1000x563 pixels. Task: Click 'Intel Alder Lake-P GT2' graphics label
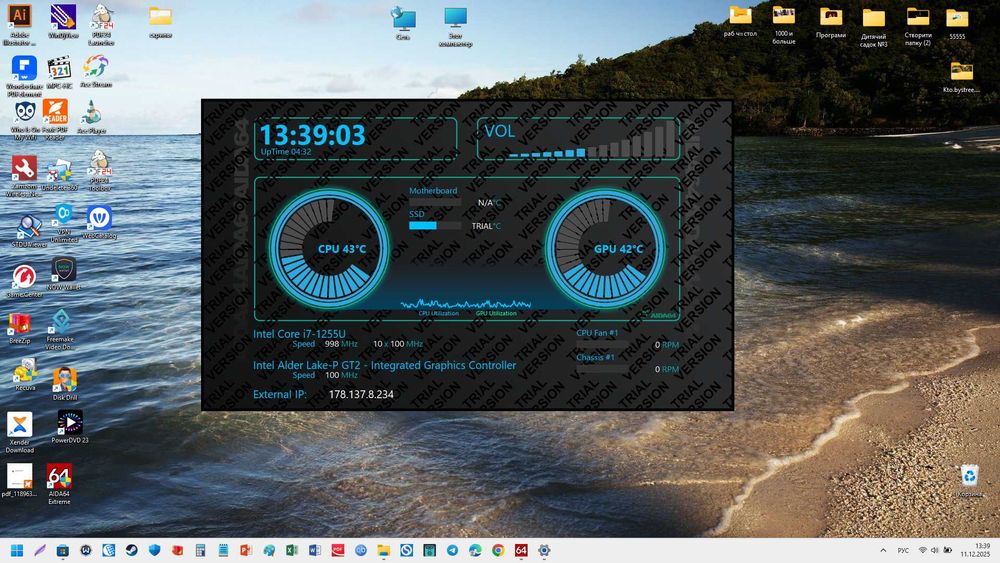tap(385, 365)
